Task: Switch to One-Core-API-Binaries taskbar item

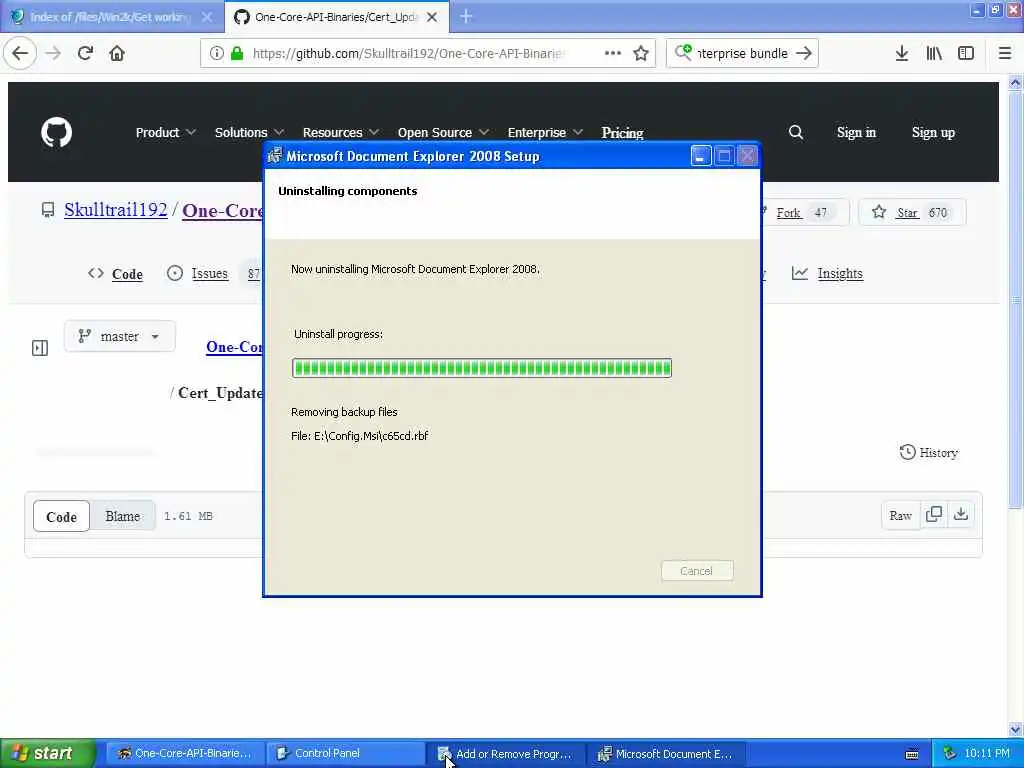Action: coord(185,753)
